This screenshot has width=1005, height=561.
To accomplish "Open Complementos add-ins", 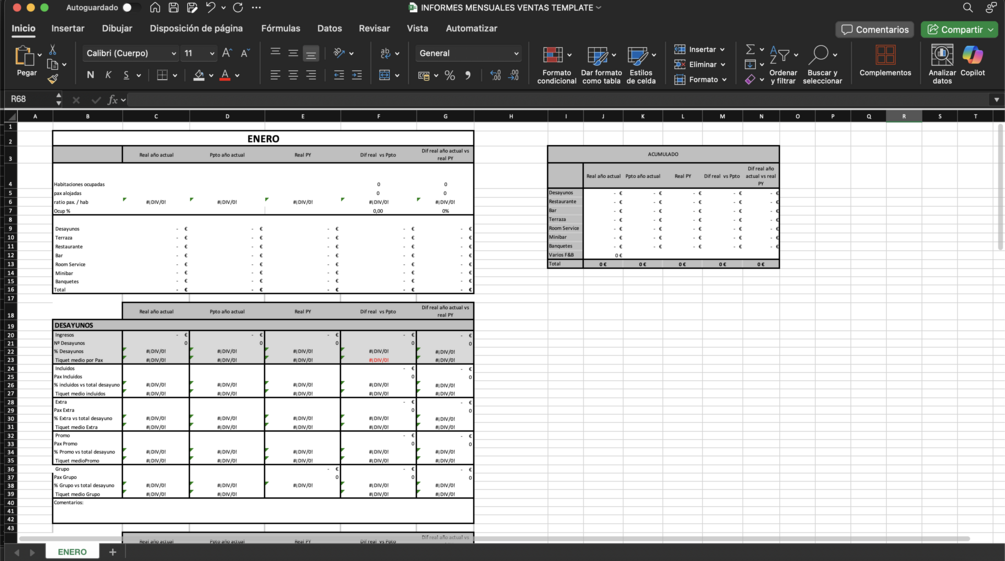I will tap(885, 60).
